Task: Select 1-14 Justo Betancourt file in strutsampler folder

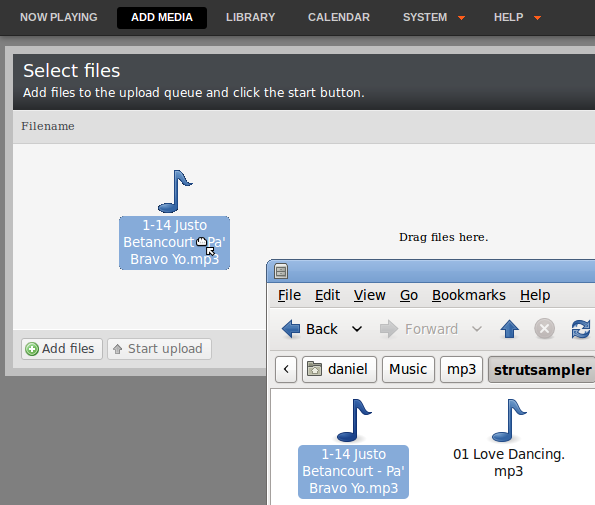Action: (353, 471)
